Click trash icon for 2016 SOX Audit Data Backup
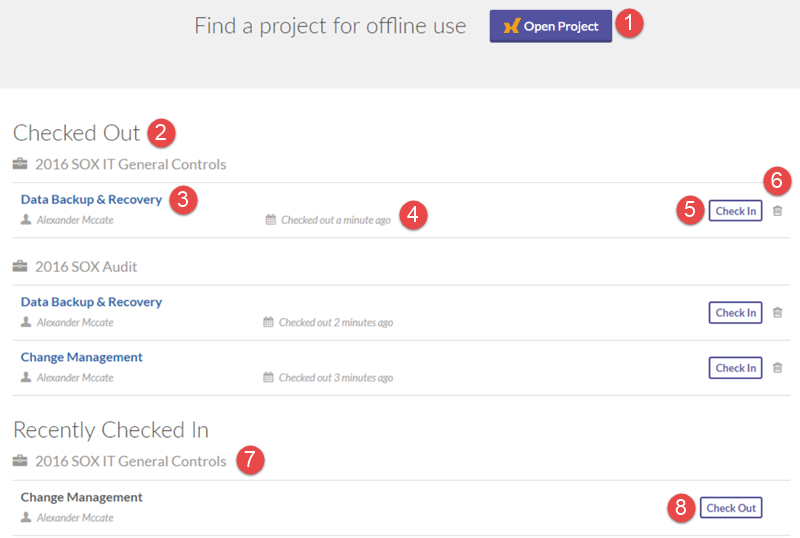800x538 pixels. pyautogui.click(x=778, y=313)
